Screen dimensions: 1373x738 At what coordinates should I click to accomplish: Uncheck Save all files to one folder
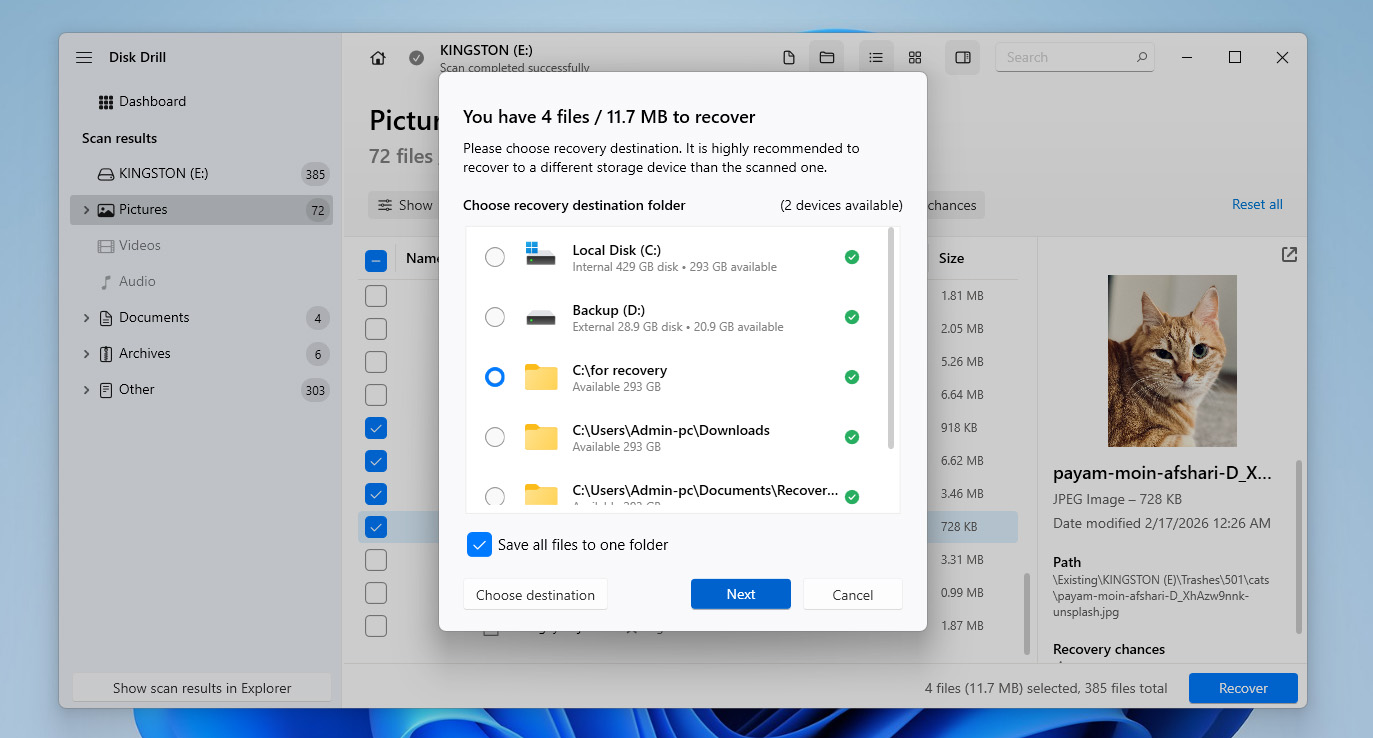[480, 545]
